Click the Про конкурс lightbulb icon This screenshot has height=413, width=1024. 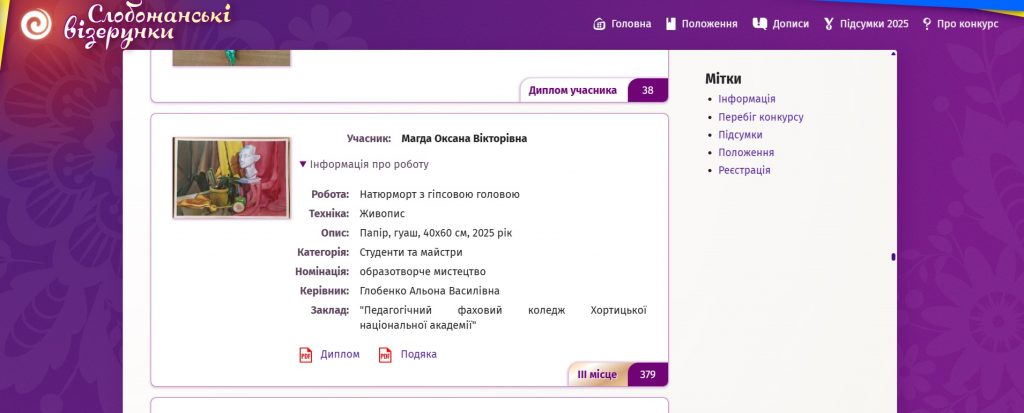927,24
